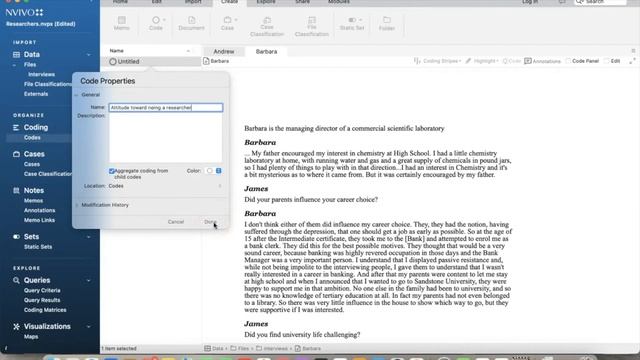Screen dimensions: 640x360
Task: Toggle Aggregate coding from child codes checkbox
Action: click(x=112, y=171)
